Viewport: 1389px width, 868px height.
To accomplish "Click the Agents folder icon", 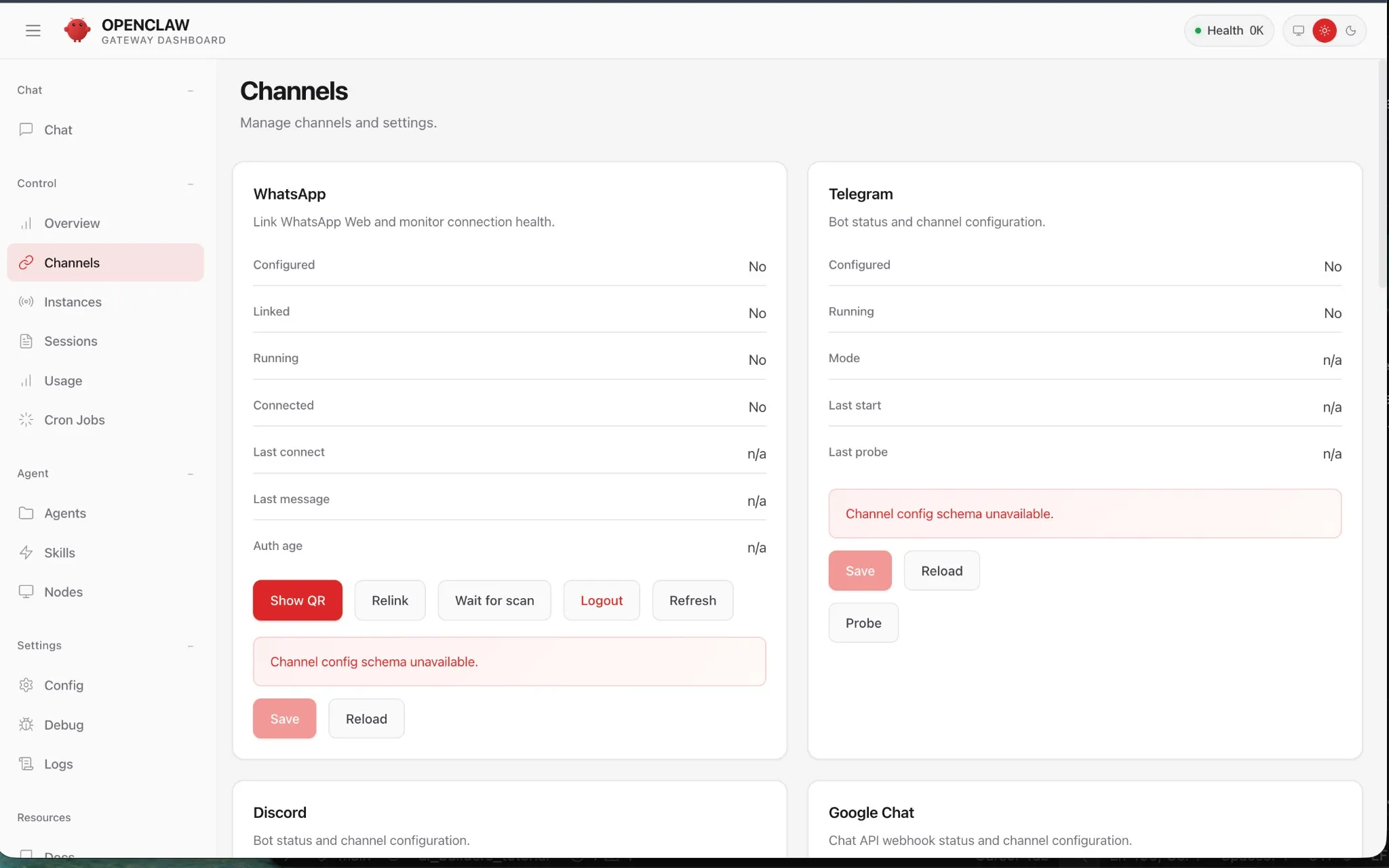I will click(26, 513).
